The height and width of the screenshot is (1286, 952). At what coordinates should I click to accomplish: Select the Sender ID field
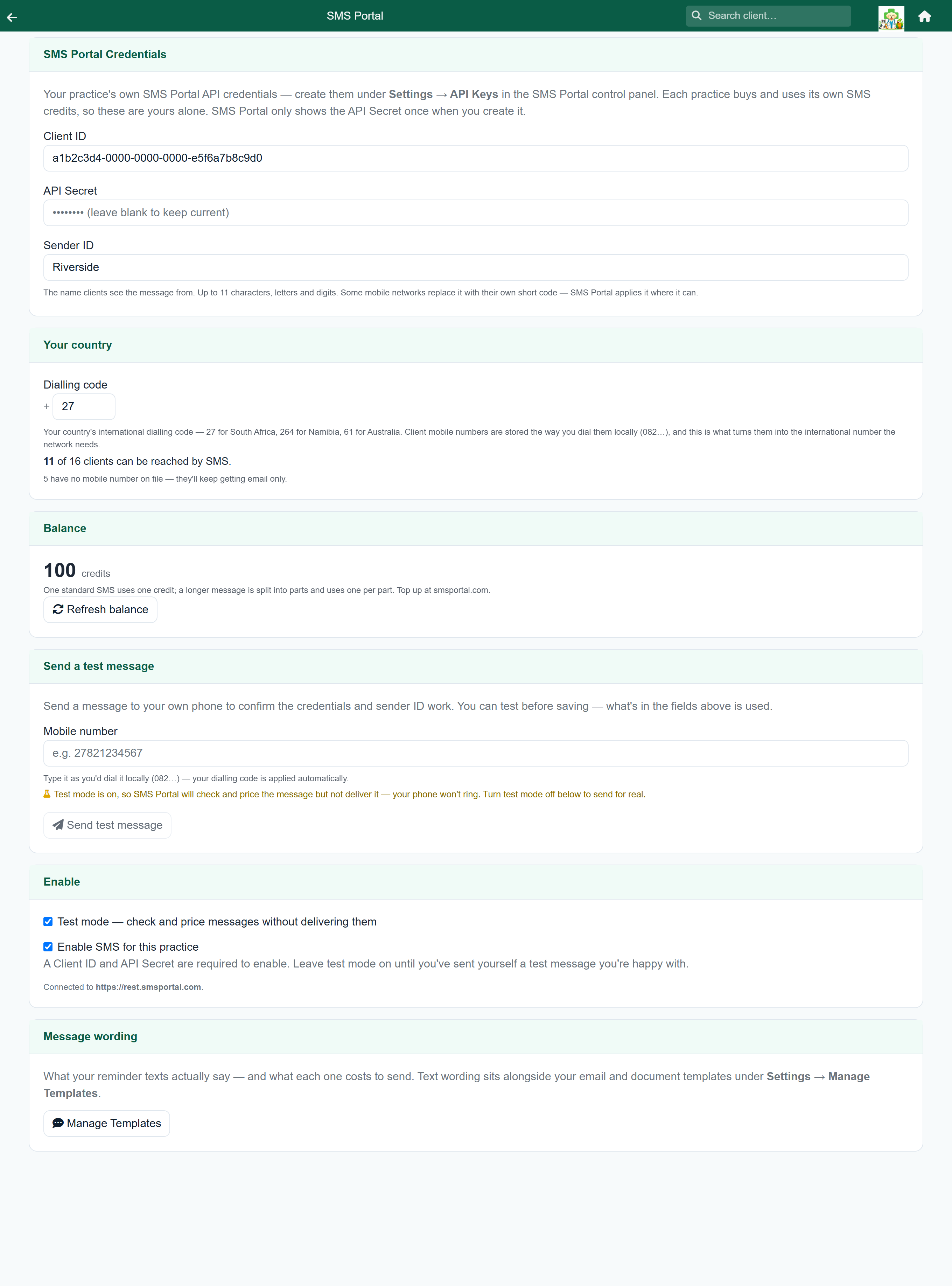tap(475, 267)
